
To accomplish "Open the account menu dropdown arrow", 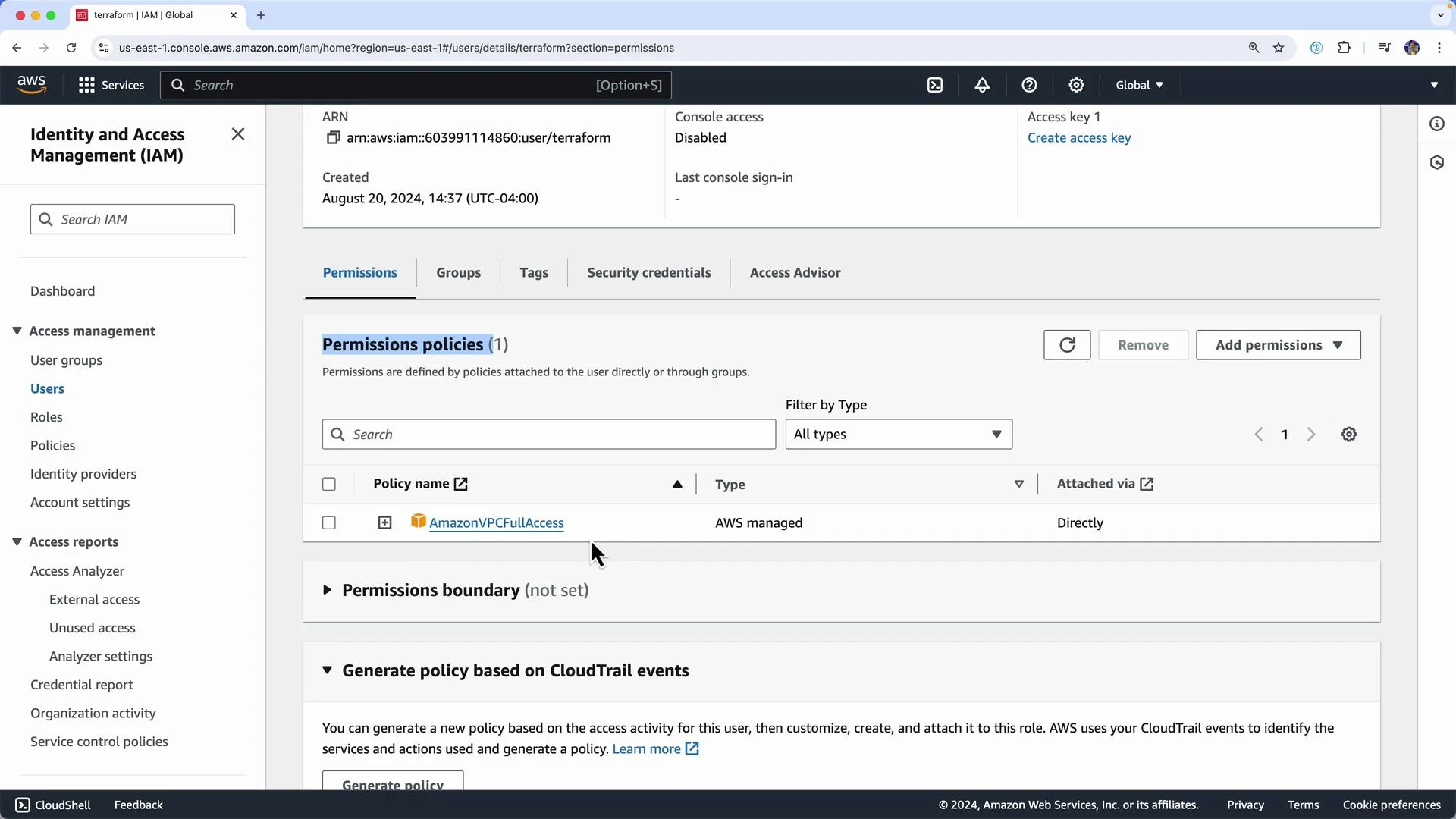I will point(1434,85).
